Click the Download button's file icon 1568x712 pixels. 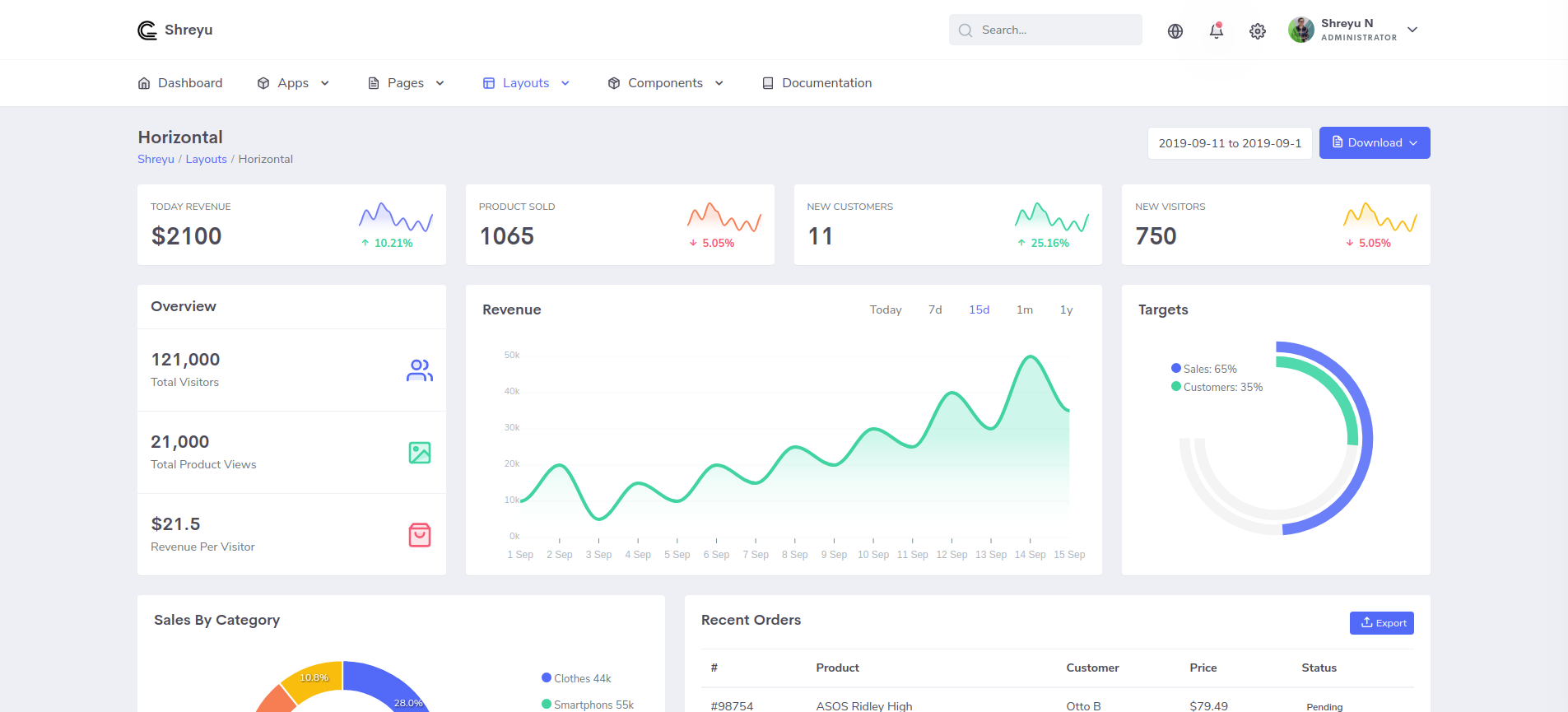click(x=1338, y=142)
